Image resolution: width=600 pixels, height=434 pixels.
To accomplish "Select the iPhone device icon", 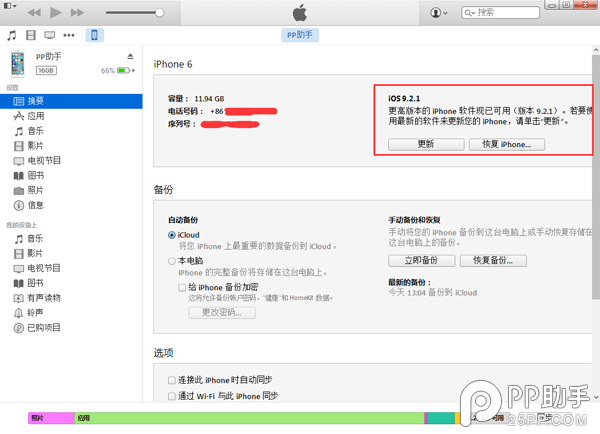I will (94, 35).
